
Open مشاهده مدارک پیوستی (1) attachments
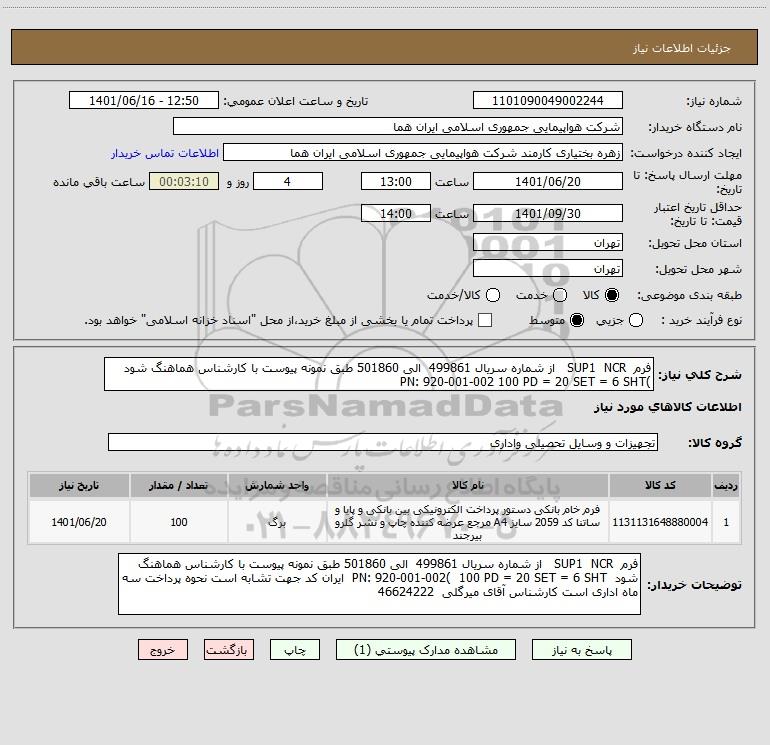point(426,650)
